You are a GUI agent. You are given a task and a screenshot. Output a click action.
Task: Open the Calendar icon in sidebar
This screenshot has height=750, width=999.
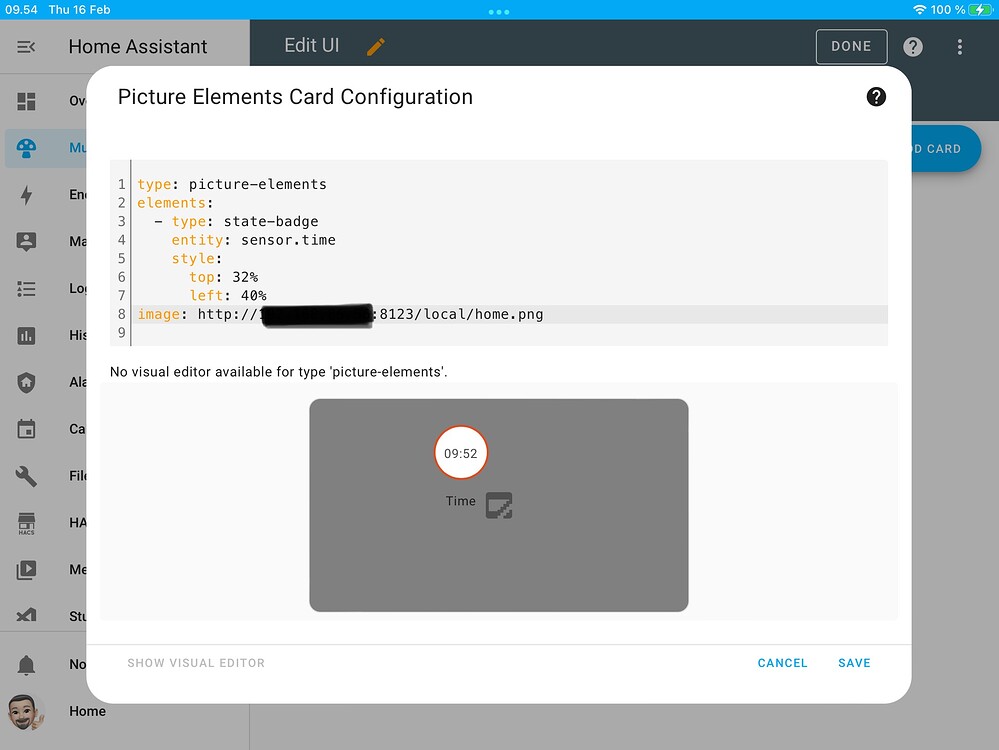[26, 429]
